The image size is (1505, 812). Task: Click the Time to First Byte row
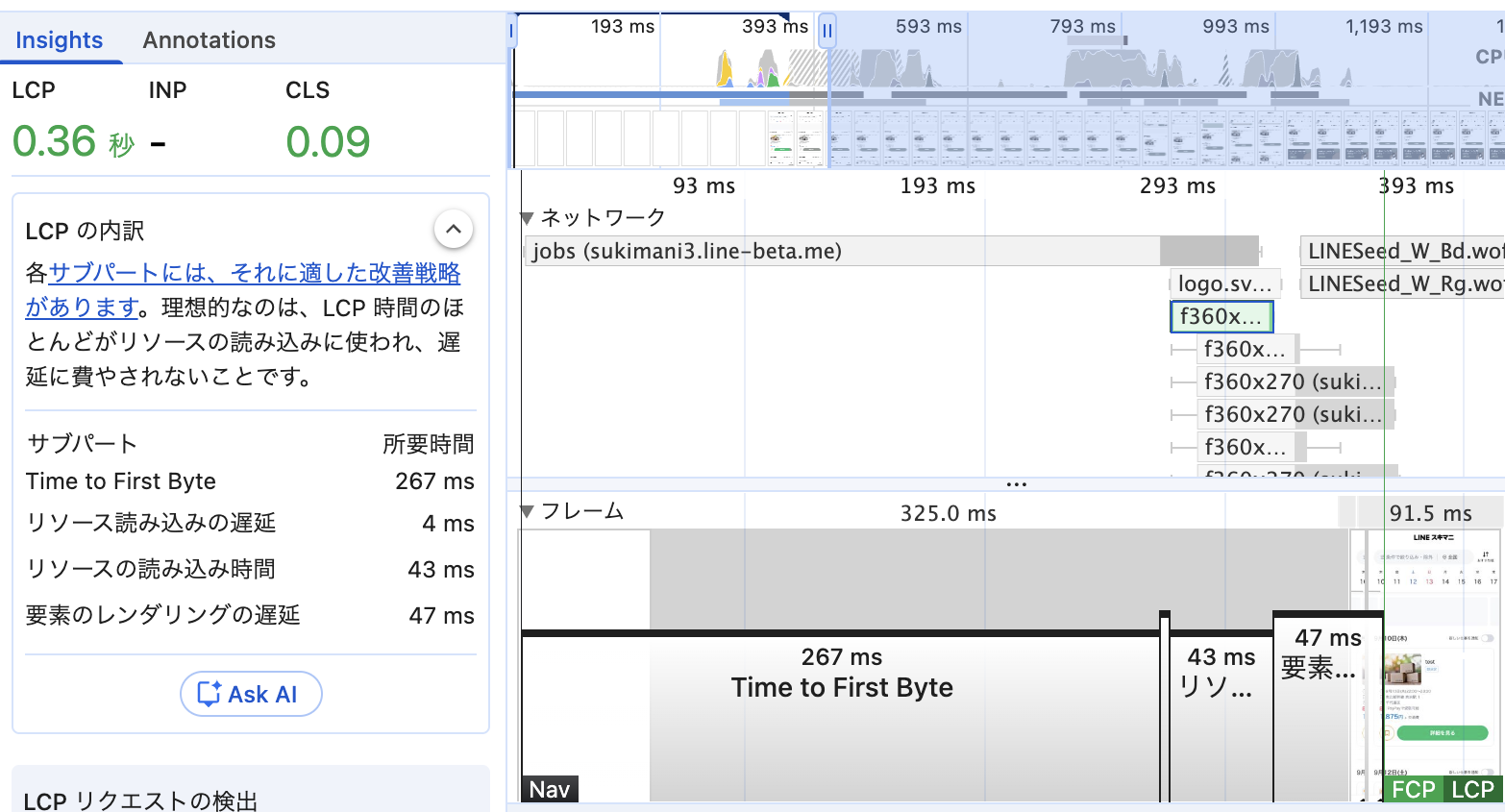251,481
